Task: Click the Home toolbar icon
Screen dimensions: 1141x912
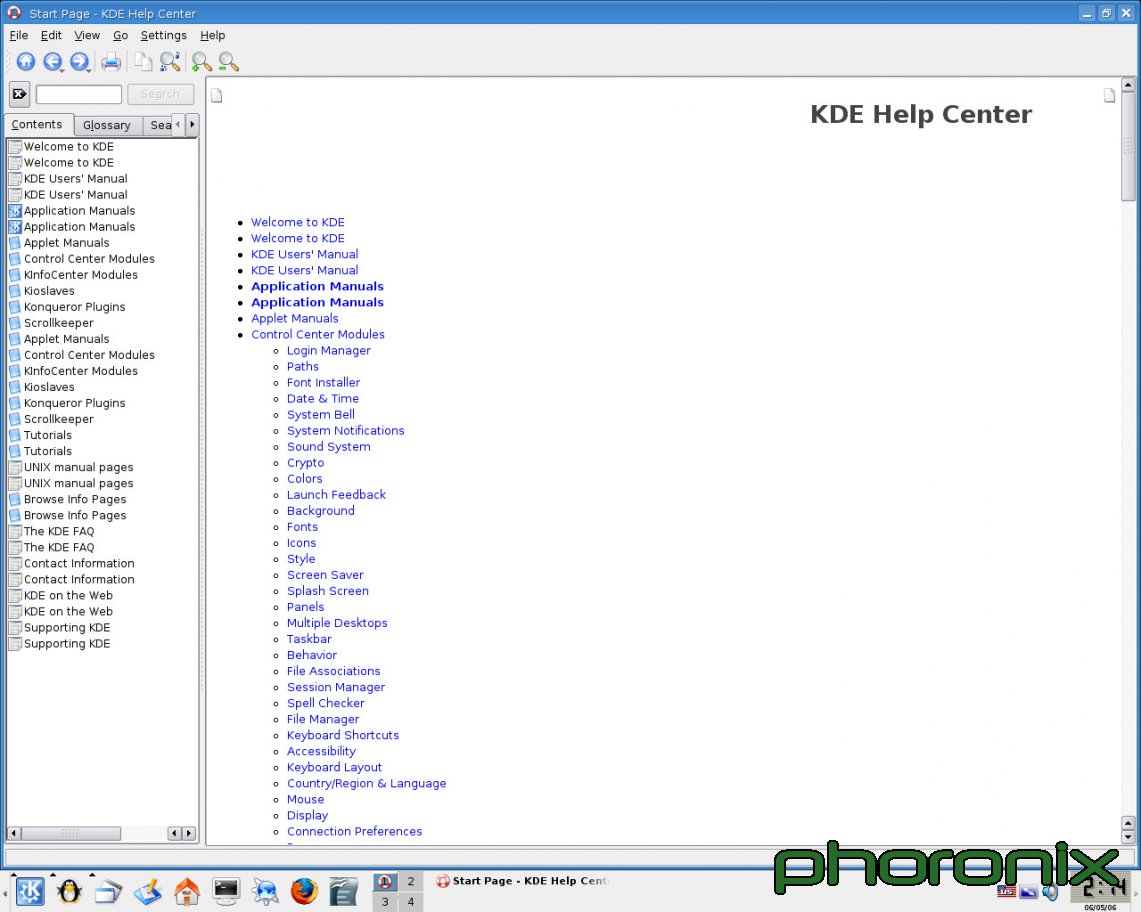Action: pos(26,62)
